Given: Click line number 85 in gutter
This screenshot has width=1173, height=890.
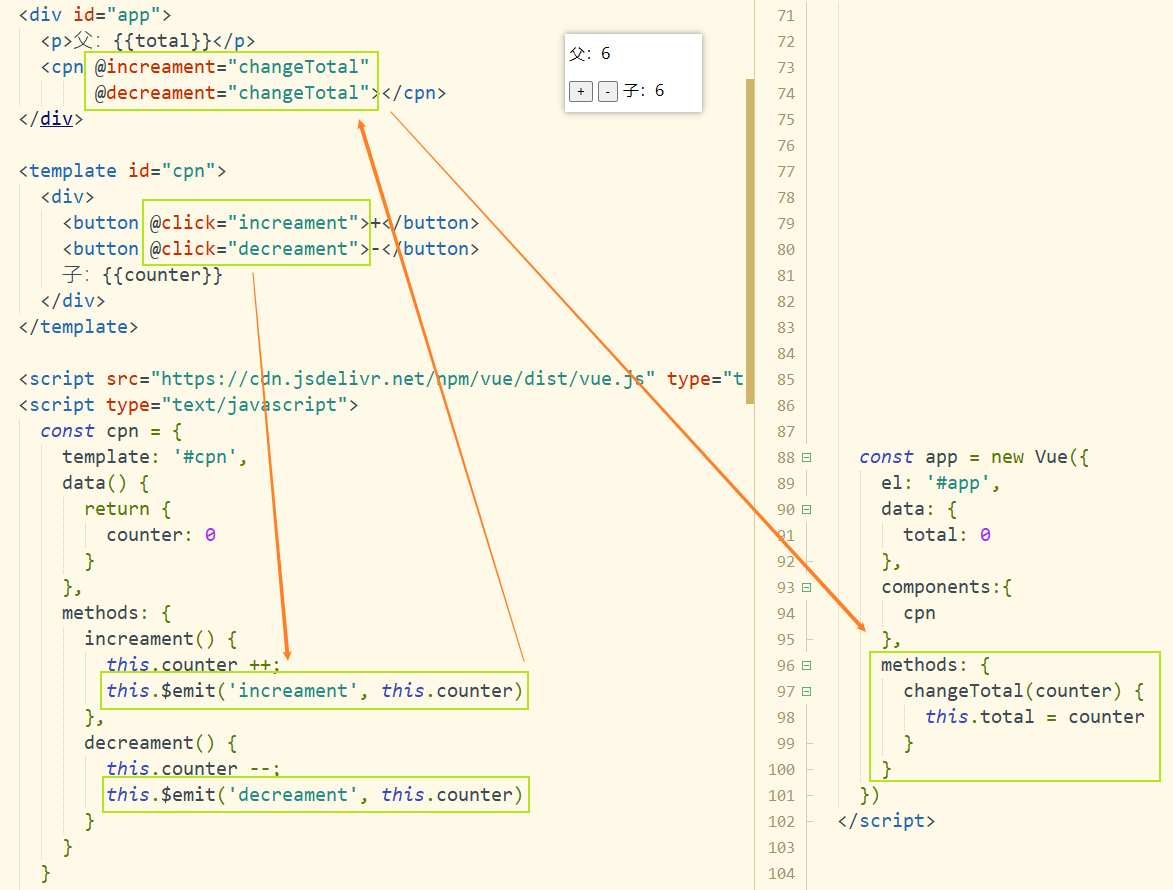Looking at the screenshot, I should point(785,379).
